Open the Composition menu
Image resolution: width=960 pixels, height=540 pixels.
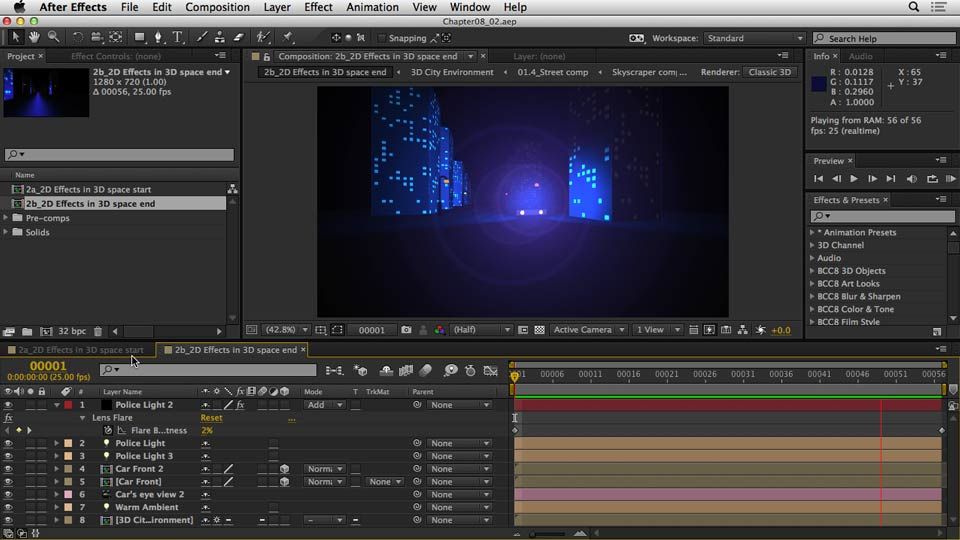(x=217, y=7)
